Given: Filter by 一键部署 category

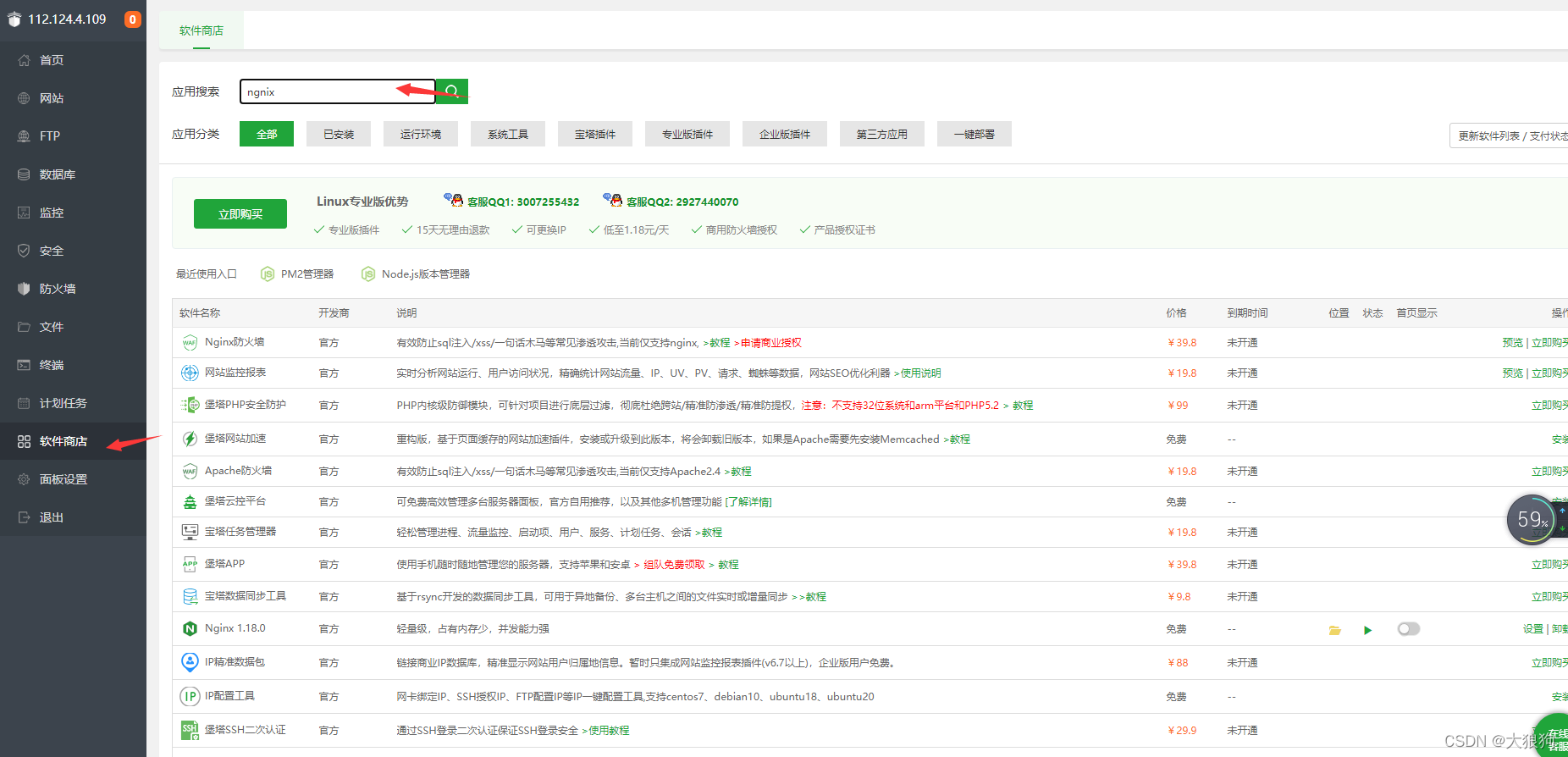Looking at the screenshot, I should [974, 134].
